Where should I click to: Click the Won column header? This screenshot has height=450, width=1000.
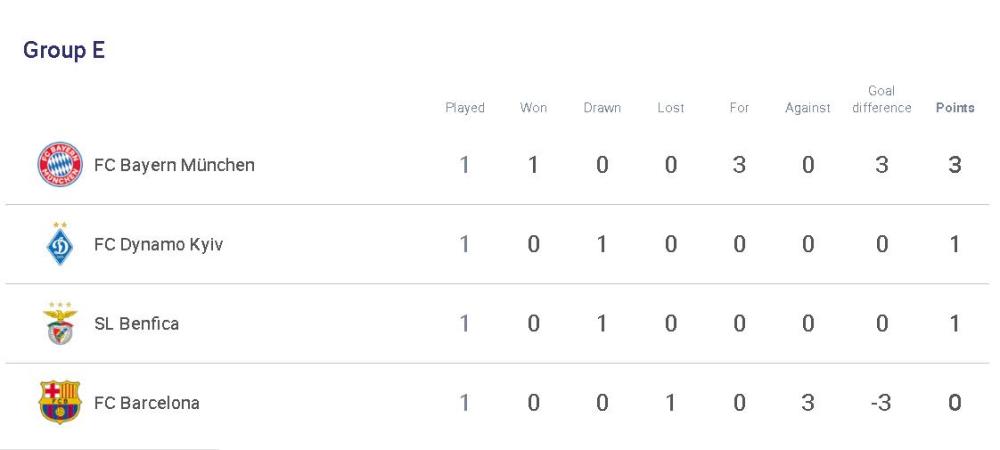pyautogui.click(x=533, y=108)
